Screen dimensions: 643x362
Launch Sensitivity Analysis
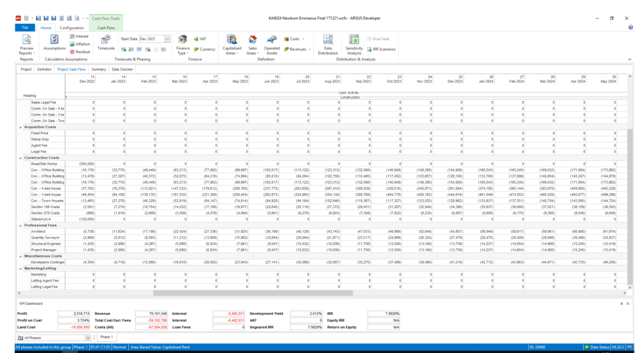click(354, 44)
